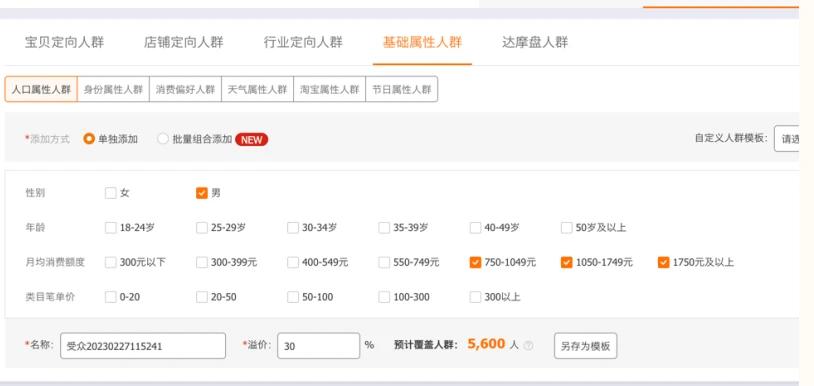Check the 0-20 unit price checkbox
This screenshot has width=814, height=386.
pos(111,297)
